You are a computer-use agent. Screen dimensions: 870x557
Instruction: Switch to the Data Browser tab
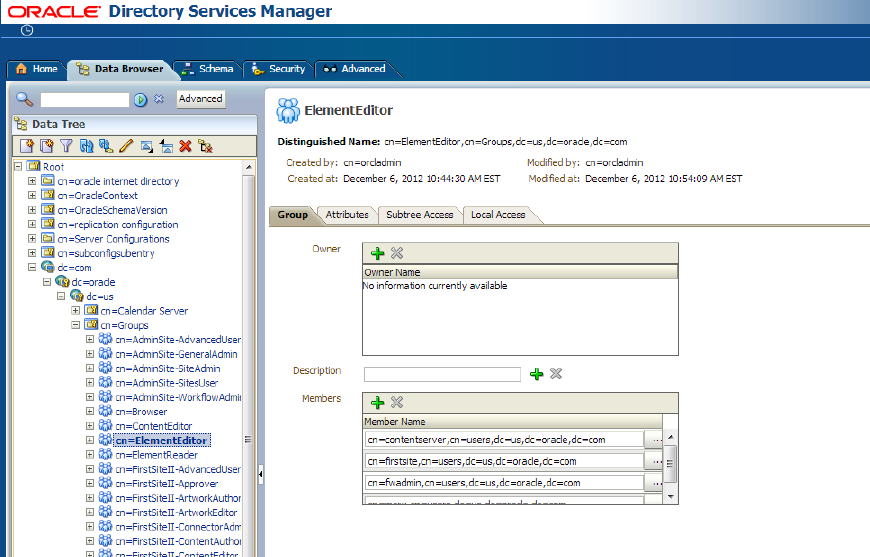pyautogui.click(x=120, y=69)
